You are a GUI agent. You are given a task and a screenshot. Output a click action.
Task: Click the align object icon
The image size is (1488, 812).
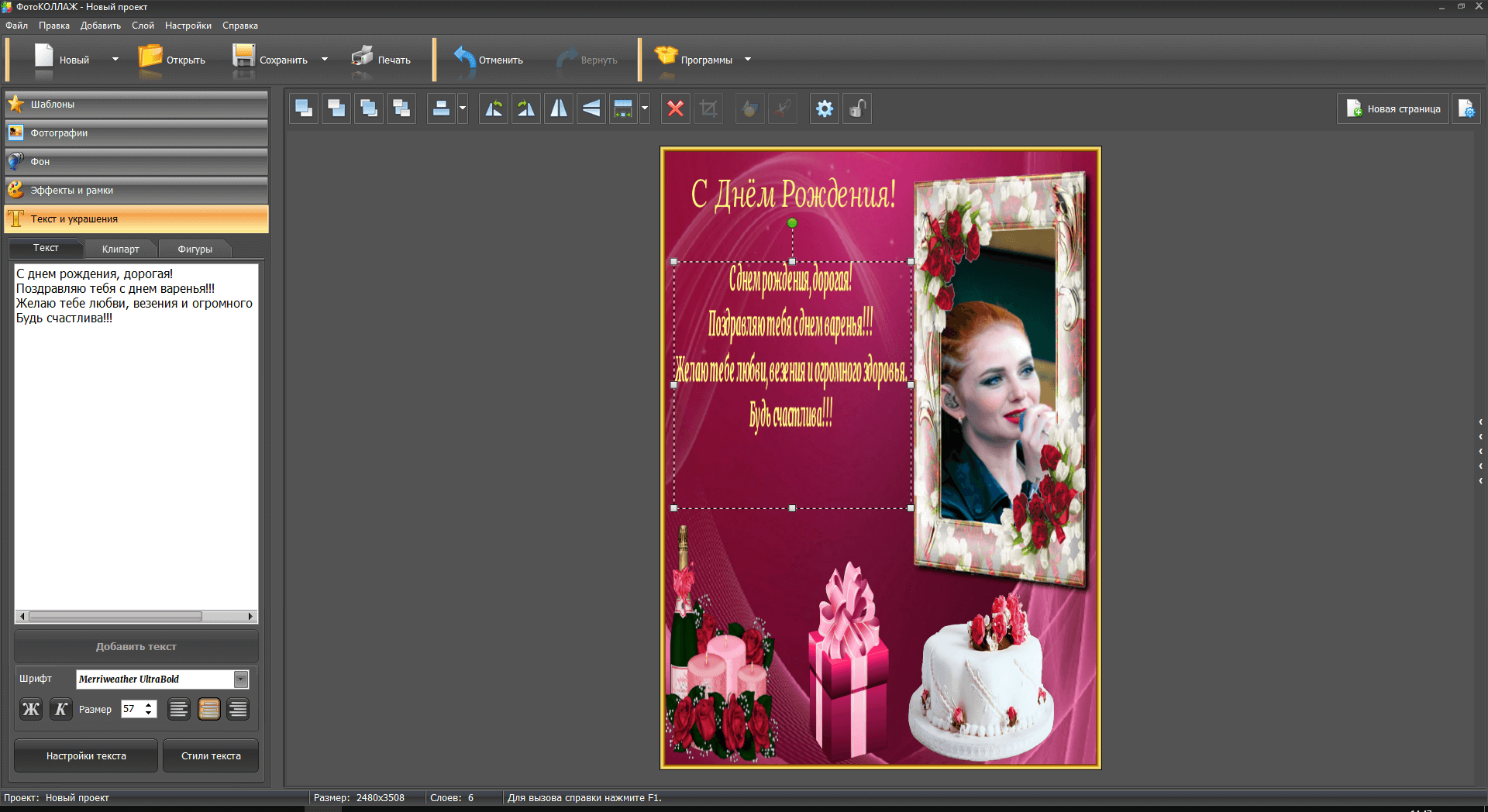click(x=441, y=108)
